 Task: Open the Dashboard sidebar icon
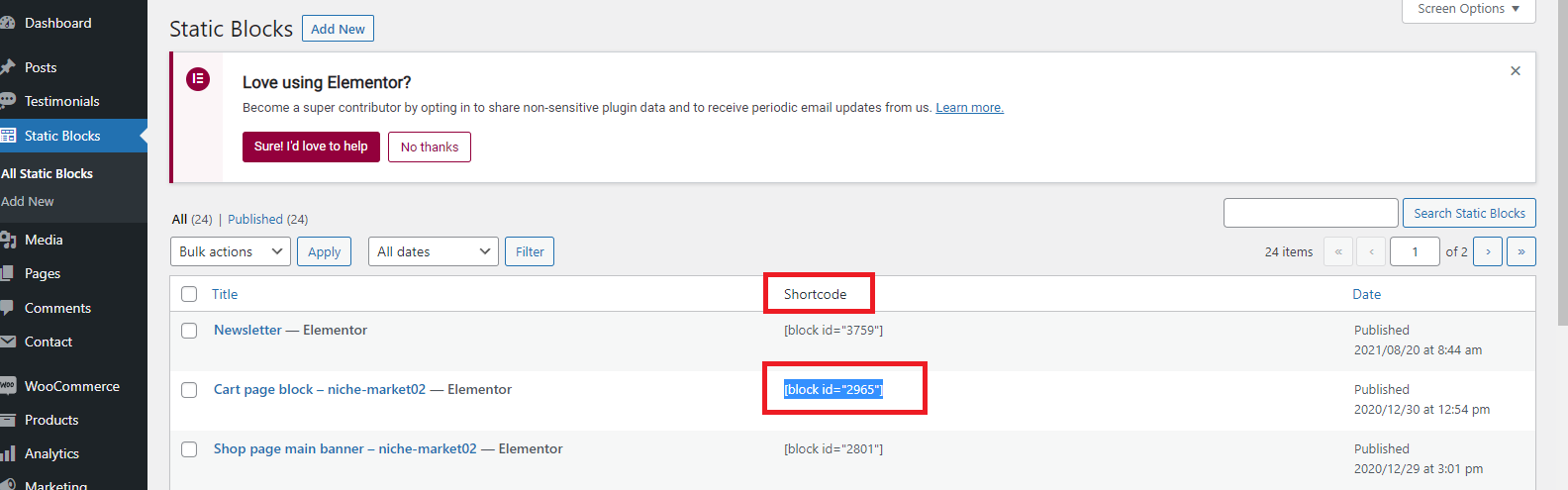point(7,23)
